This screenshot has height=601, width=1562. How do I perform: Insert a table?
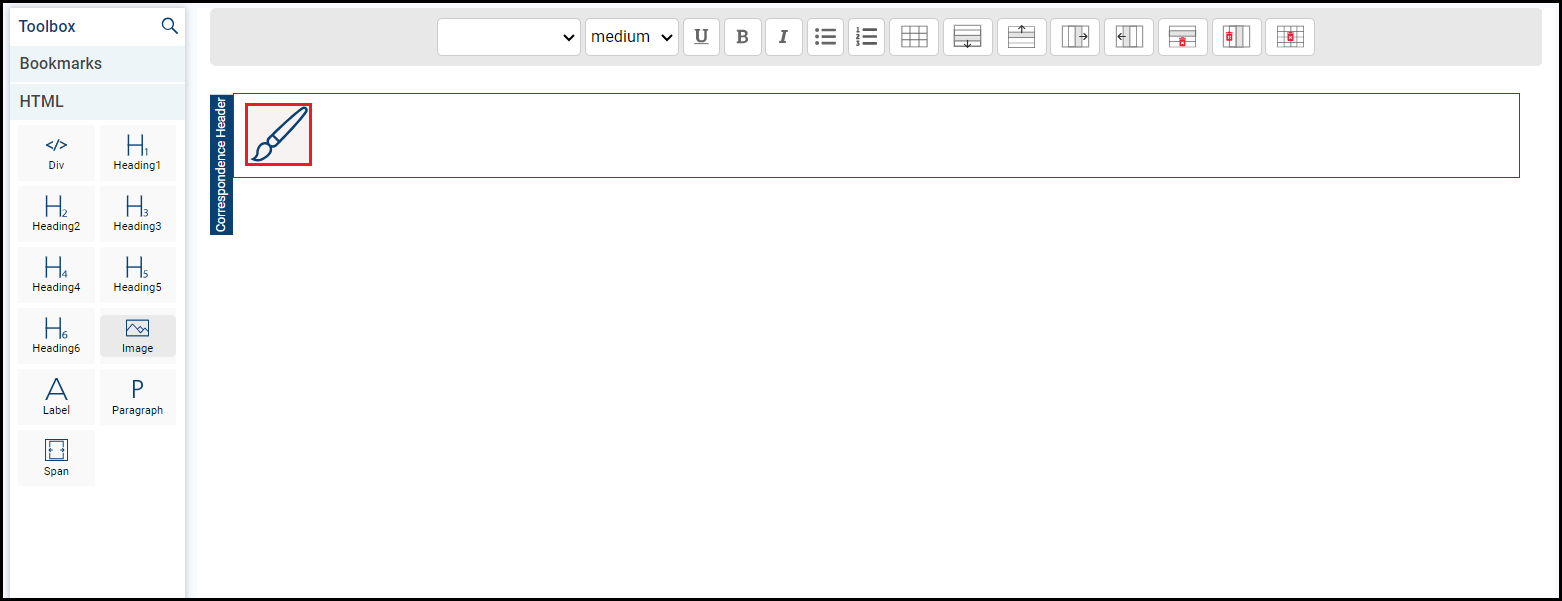point(914,37)
